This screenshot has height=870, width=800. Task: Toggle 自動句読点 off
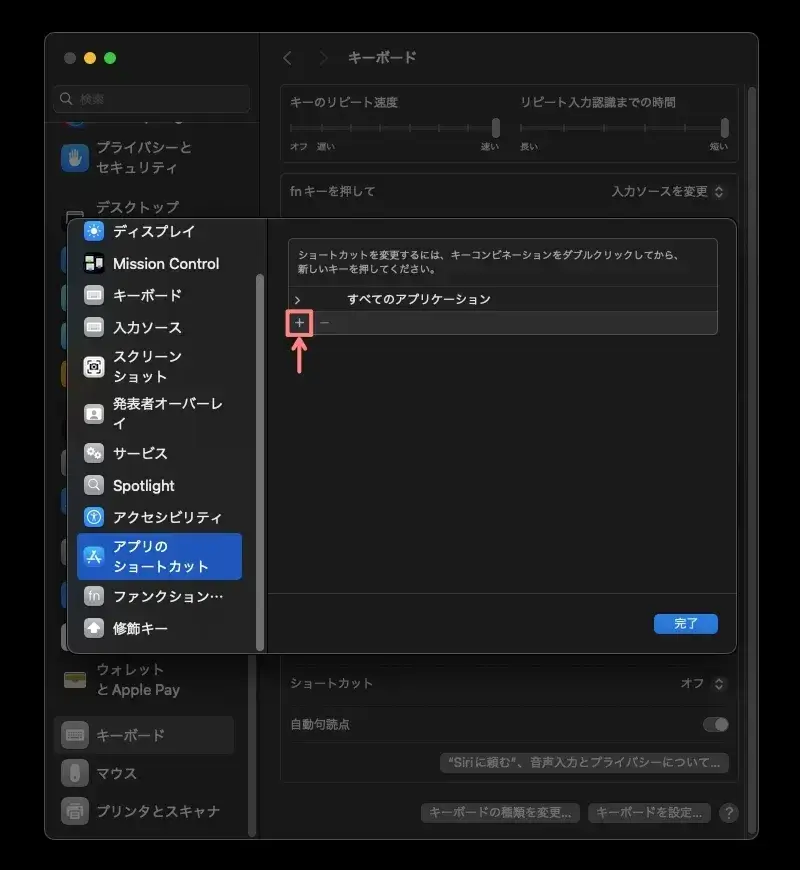(x=718, y=724)
